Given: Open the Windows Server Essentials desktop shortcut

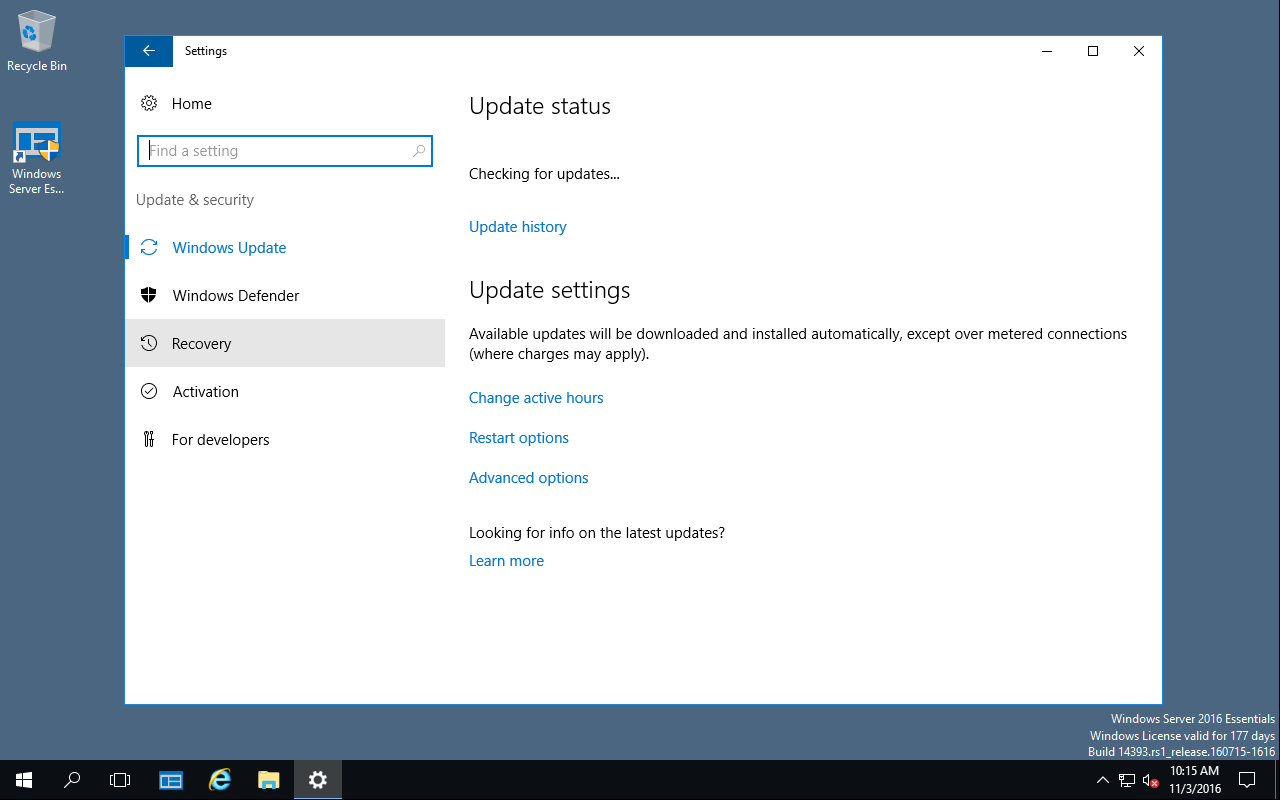Looking at the screenshot, I should coord(37,158).
